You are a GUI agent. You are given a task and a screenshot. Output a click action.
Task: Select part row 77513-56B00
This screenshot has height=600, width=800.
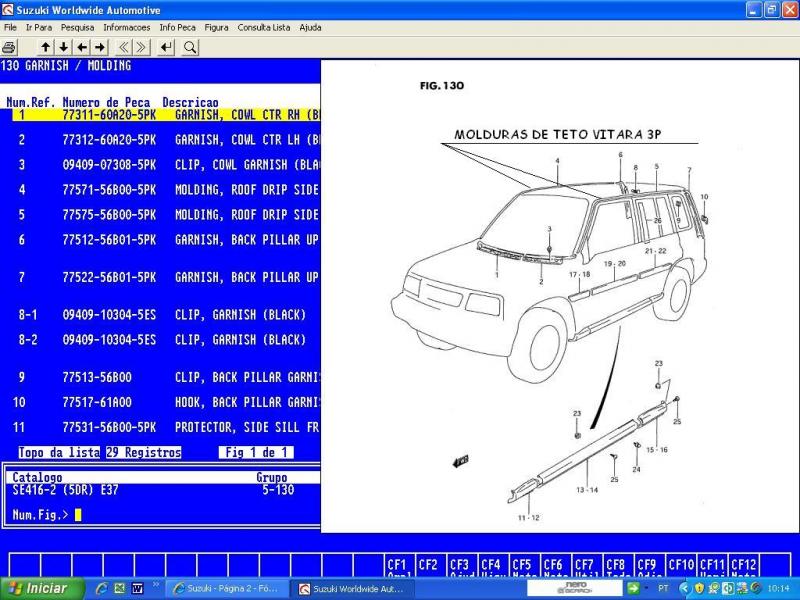coord(166,378)
